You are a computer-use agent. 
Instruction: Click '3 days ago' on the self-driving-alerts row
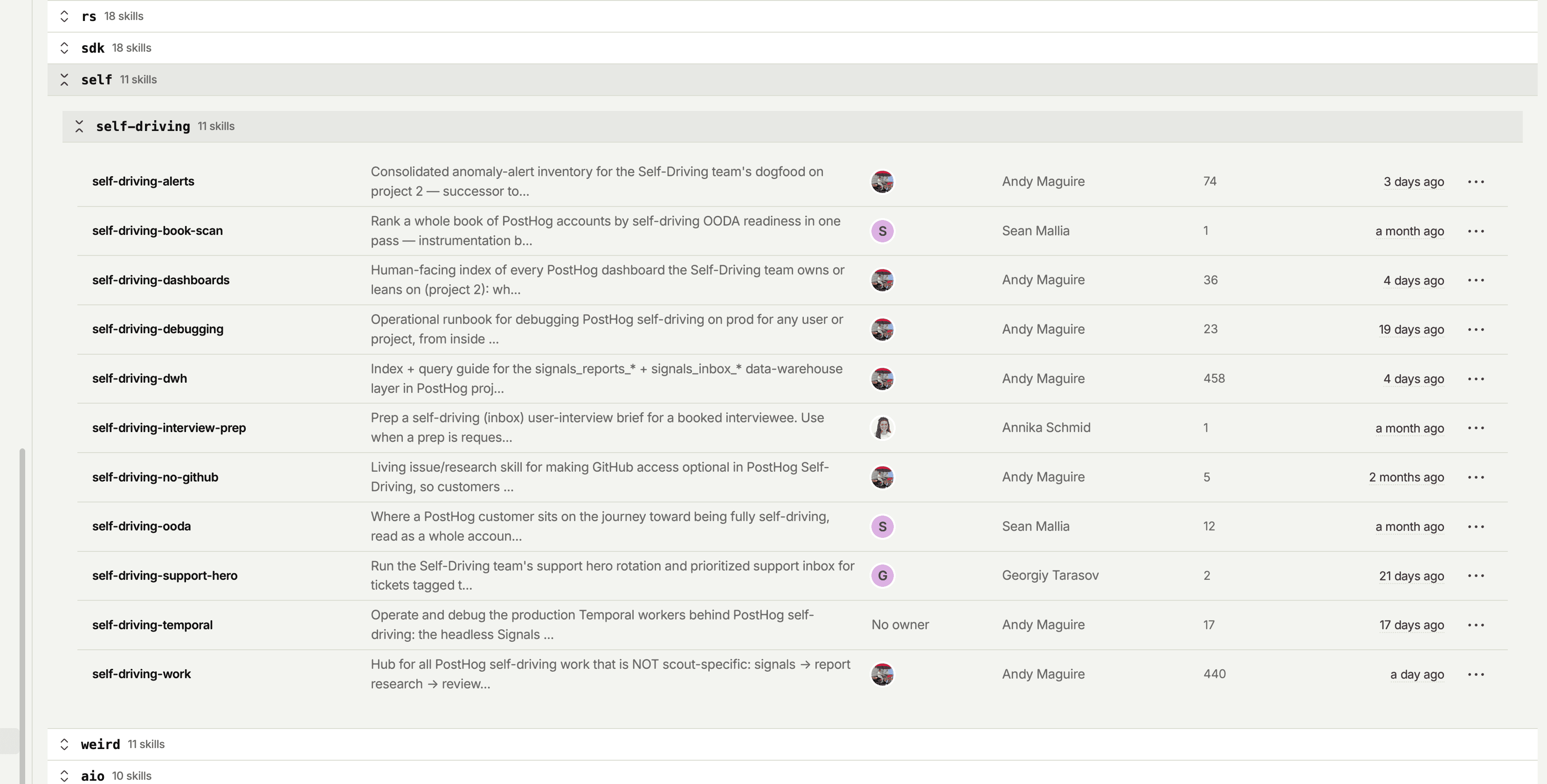pos(1414,181)
